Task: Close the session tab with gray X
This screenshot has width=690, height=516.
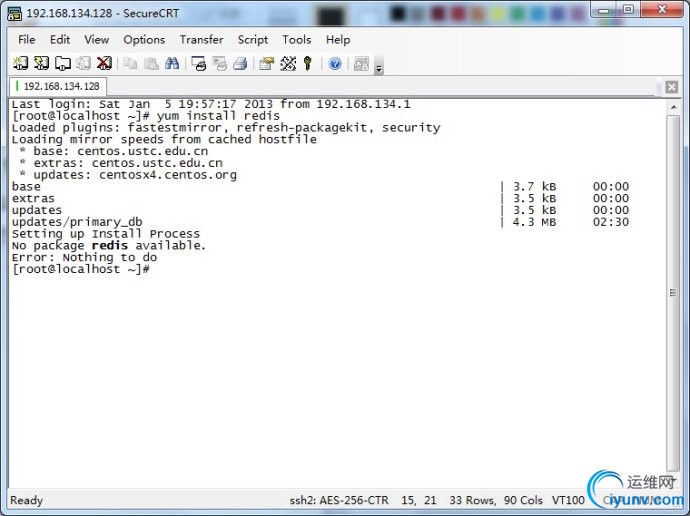Action: coord(672,87)
